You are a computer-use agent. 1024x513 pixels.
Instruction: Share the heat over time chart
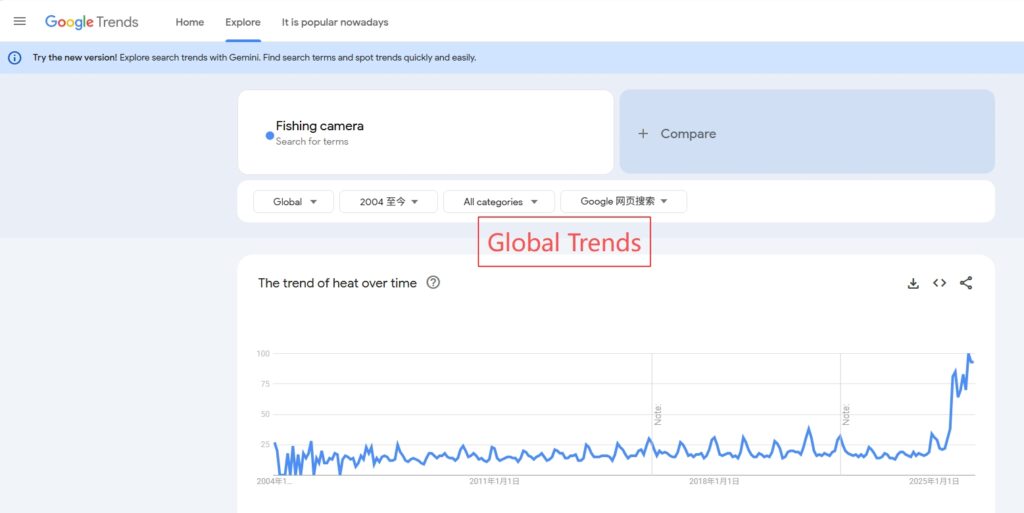tap(965, 283)
